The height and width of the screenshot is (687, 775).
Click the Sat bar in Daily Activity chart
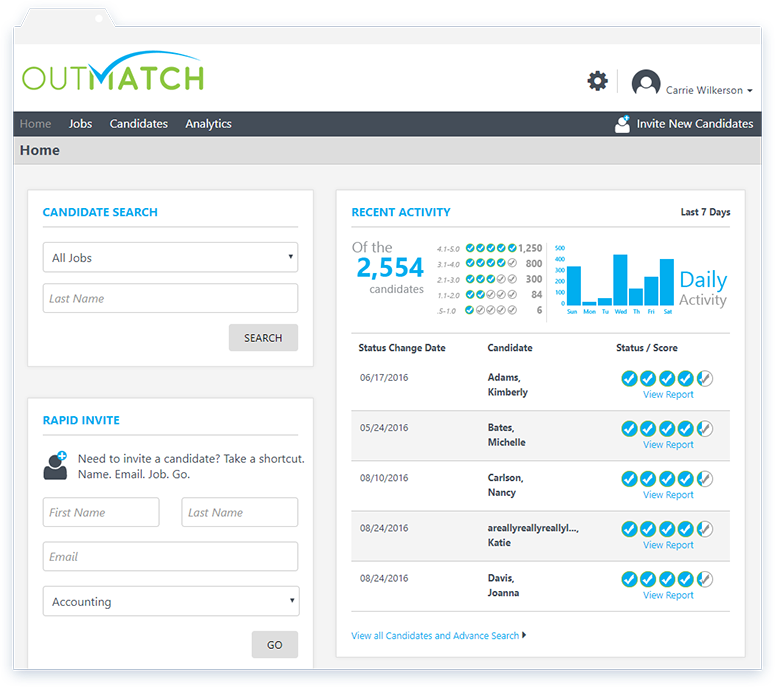667,282
